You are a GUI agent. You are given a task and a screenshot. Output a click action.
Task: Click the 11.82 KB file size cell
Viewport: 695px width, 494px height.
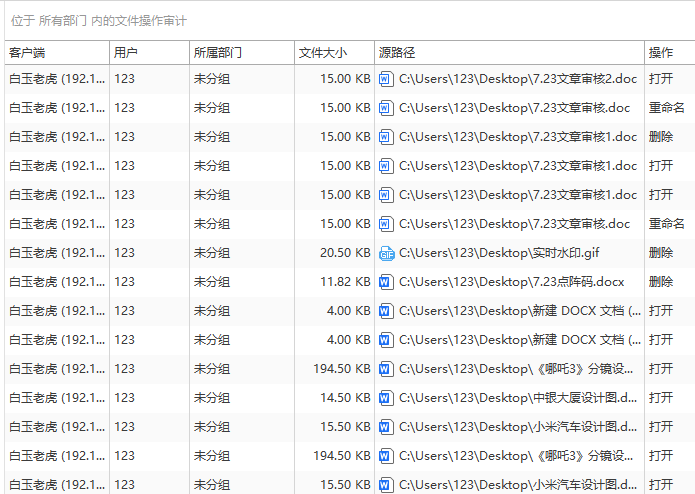click(x=345, y=282)
